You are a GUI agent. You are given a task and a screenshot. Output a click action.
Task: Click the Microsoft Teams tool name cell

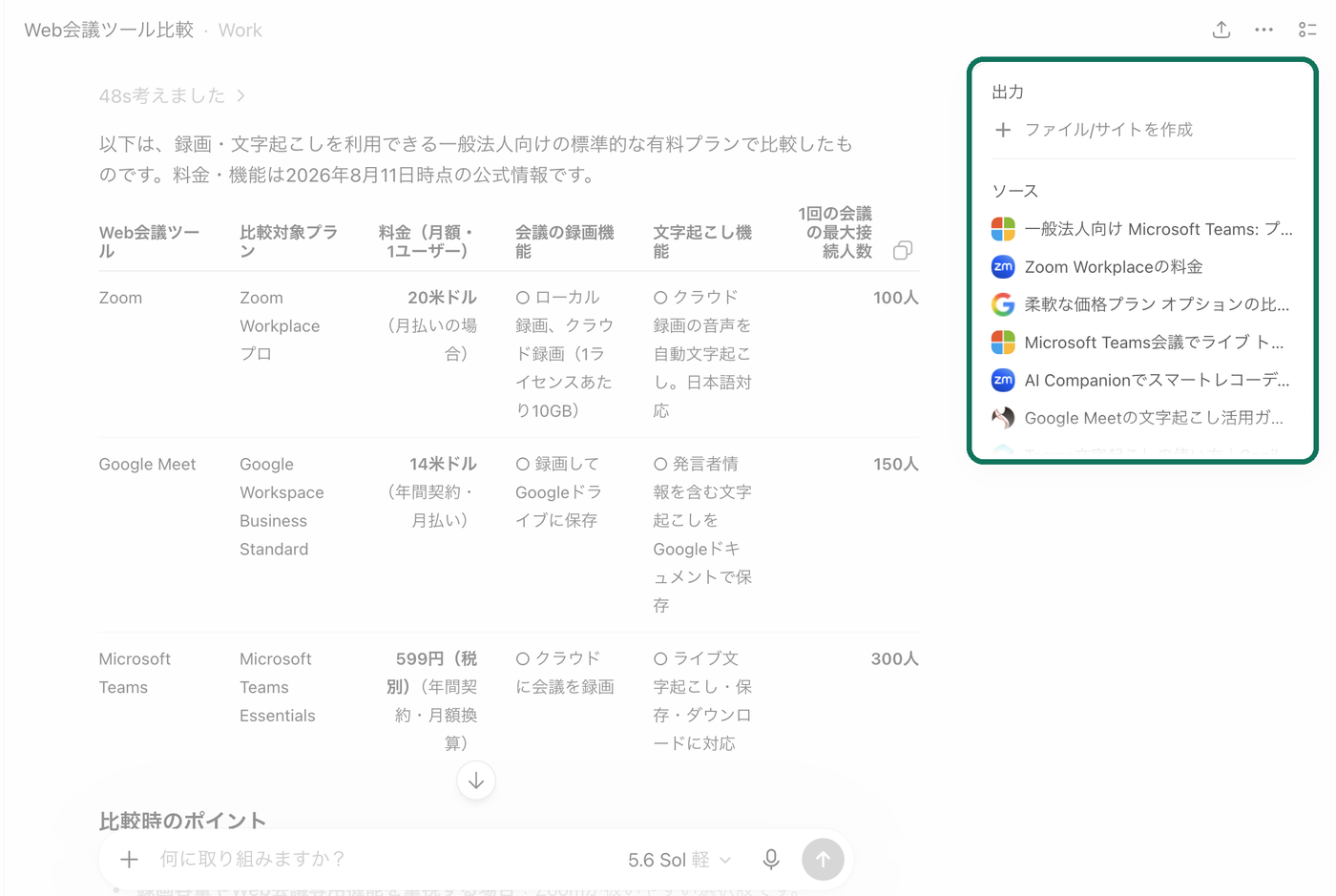click(135, 673)
